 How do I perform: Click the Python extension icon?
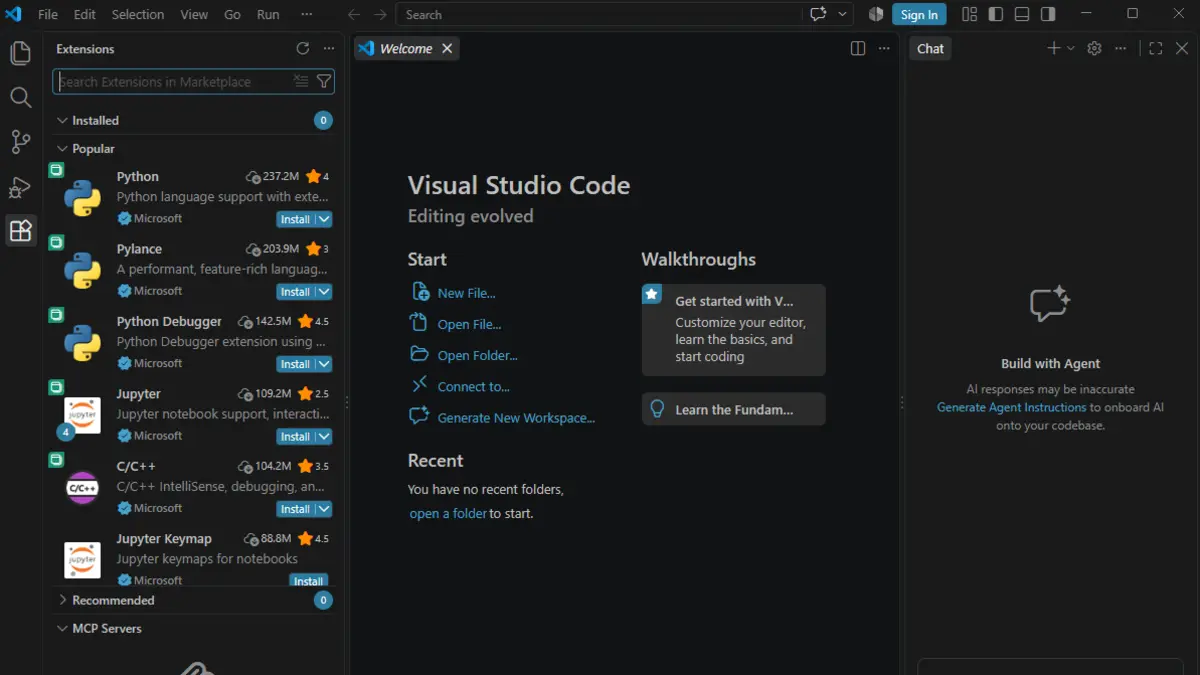pyautogui.click(x=82, y=198)
